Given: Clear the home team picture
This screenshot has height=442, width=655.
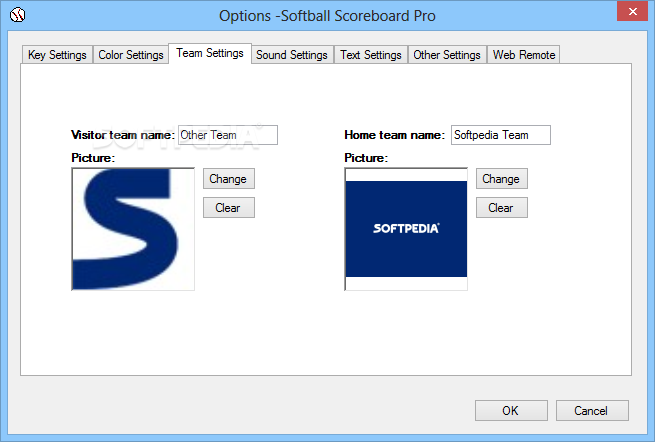Looking at the screenshot, I should [501, 208].
